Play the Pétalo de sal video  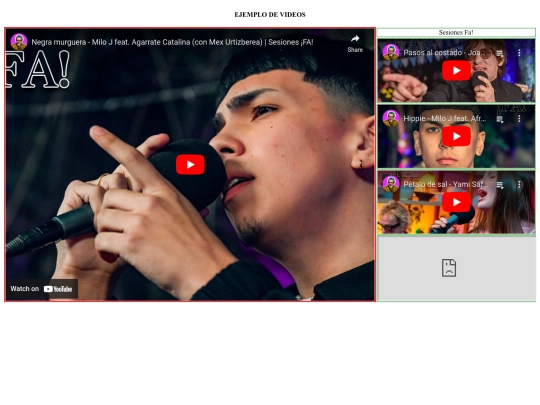tap(456, 202)
